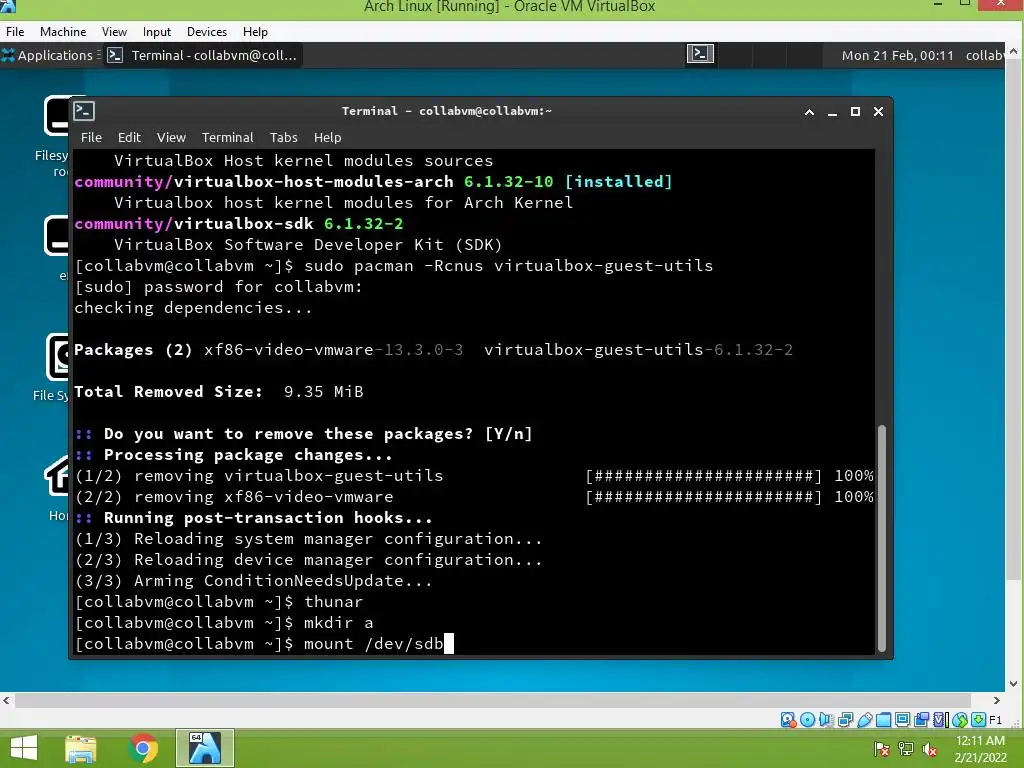This screenshot has height=768, width=1024.
Task: Select the Terminal task button in Xfce panel
Action: click(202, 56)
